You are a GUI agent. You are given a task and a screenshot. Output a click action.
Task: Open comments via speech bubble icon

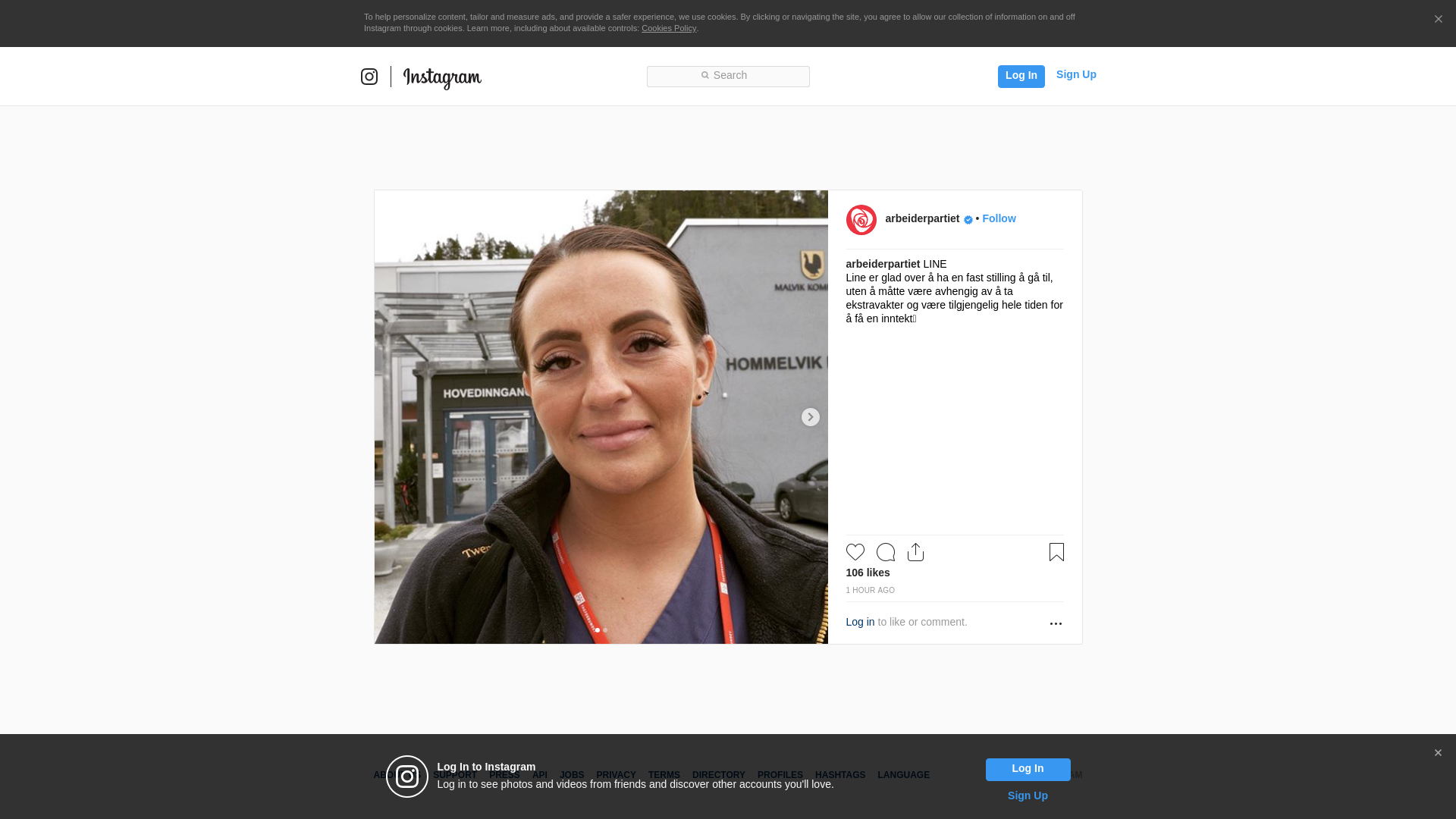click(x=886, y=552)
